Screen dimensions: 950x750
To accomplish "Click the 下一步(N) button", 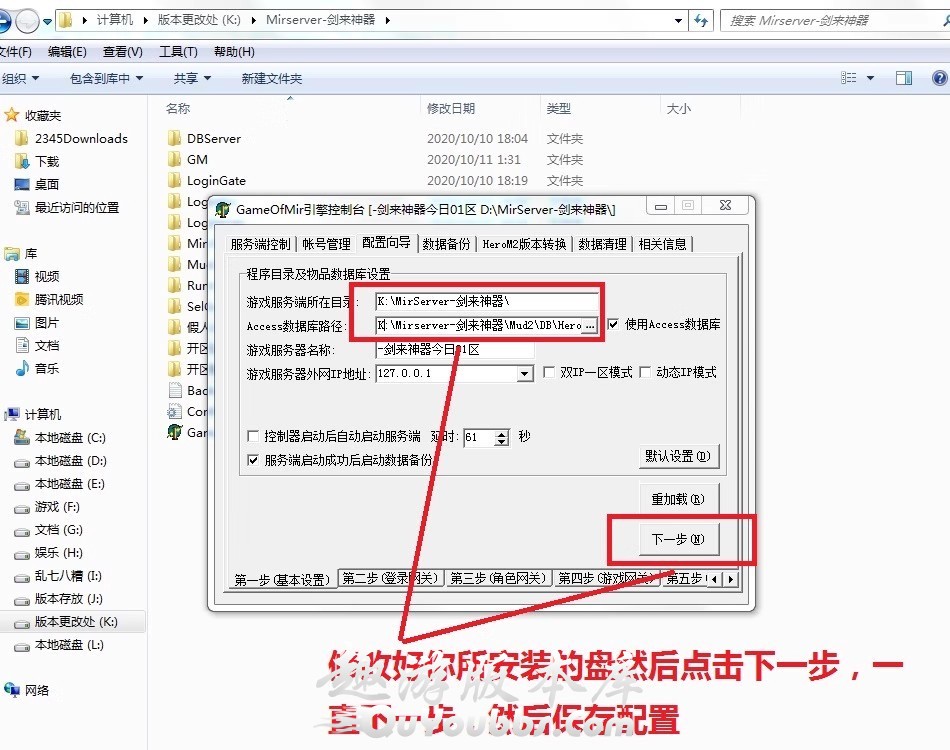I will (678, 539).
